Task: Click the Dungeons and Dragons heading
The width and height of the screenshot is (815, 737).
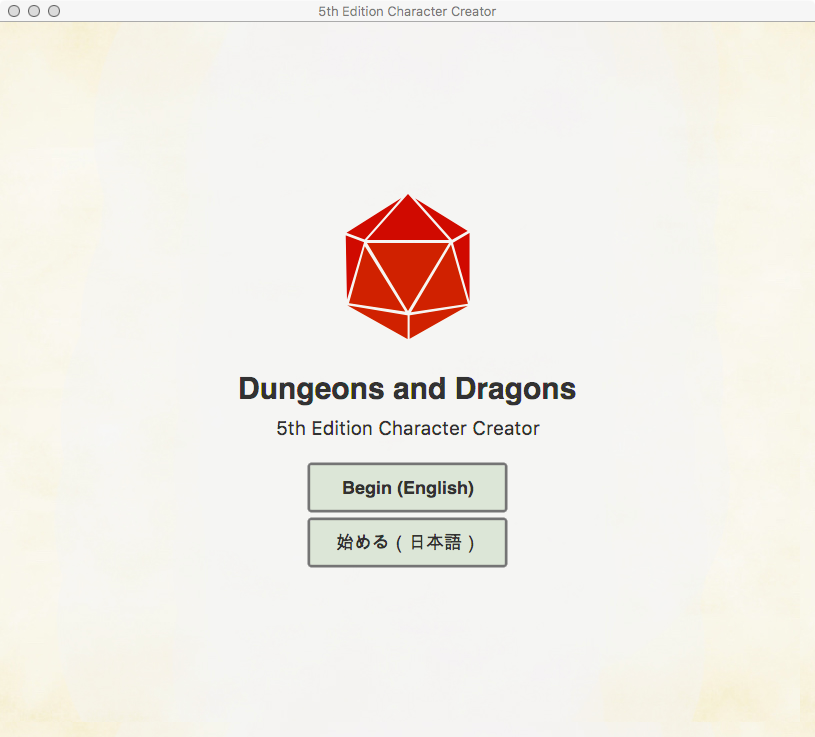Action: tap(408, 389)
